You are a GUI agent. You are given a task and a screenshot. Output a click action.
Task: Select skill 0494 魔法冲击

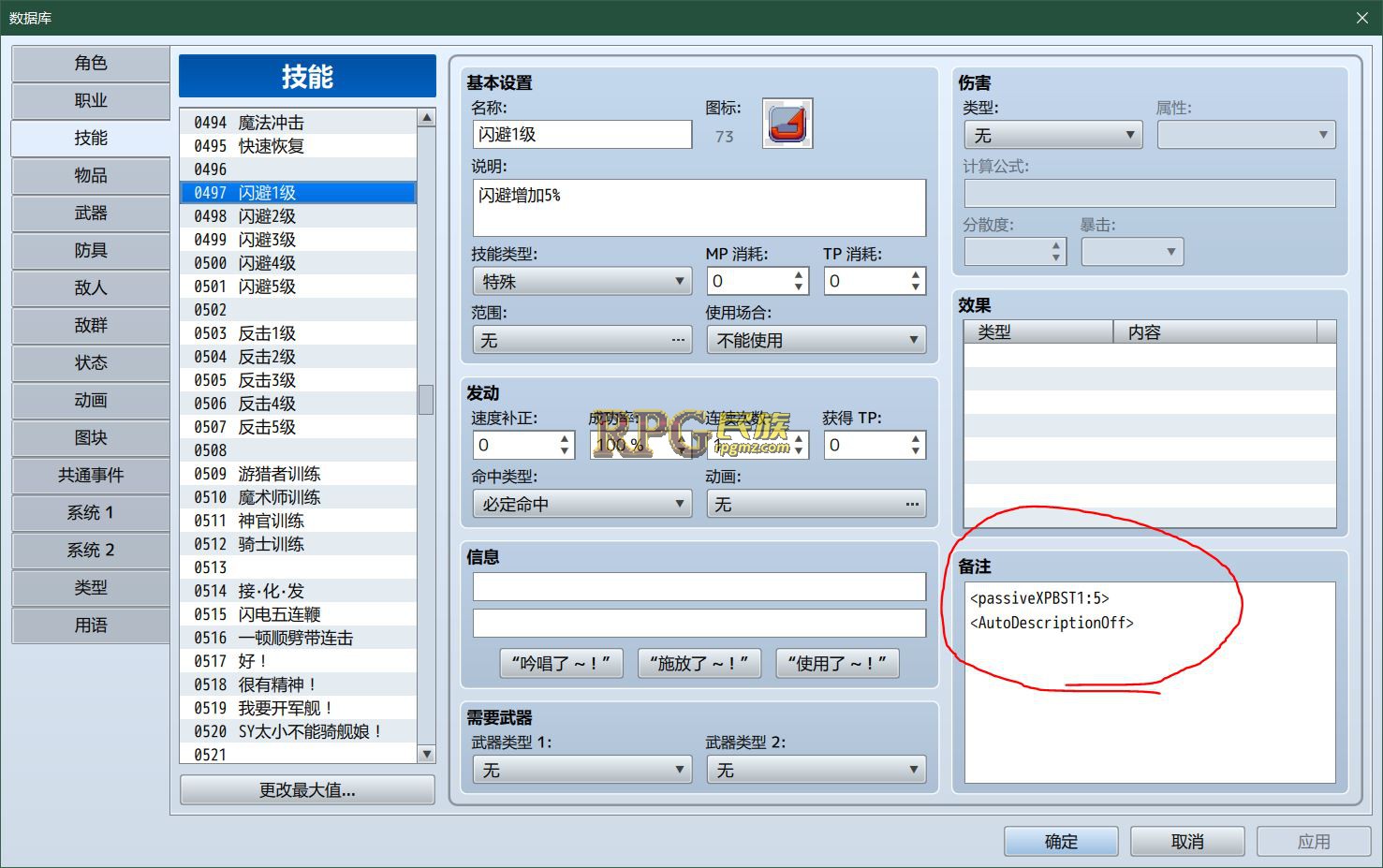coord(298,122)
